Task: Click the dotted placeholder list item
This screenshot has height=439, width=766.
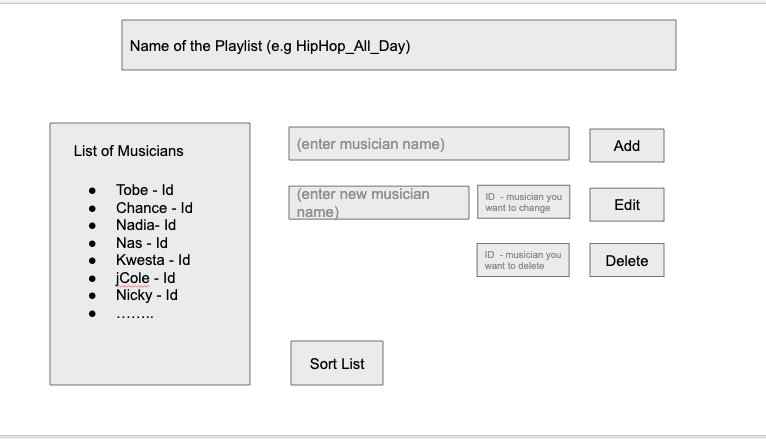Action: pyautogui.click(x=135, y=313)
